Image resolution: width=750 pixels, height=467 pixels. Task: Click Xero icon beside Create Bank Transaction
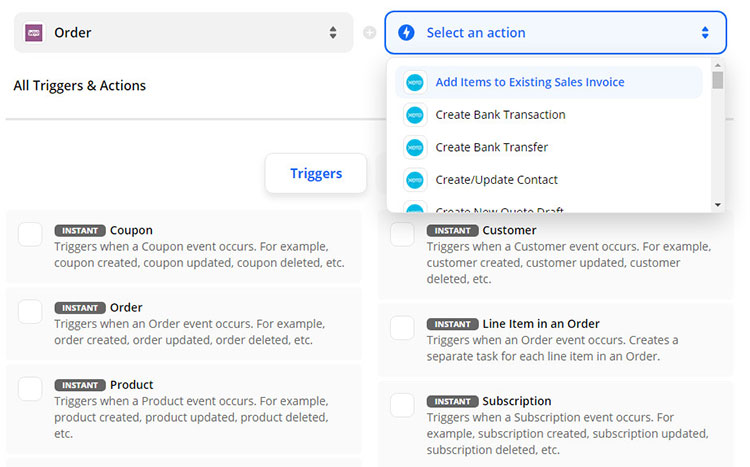pos(415,115)
